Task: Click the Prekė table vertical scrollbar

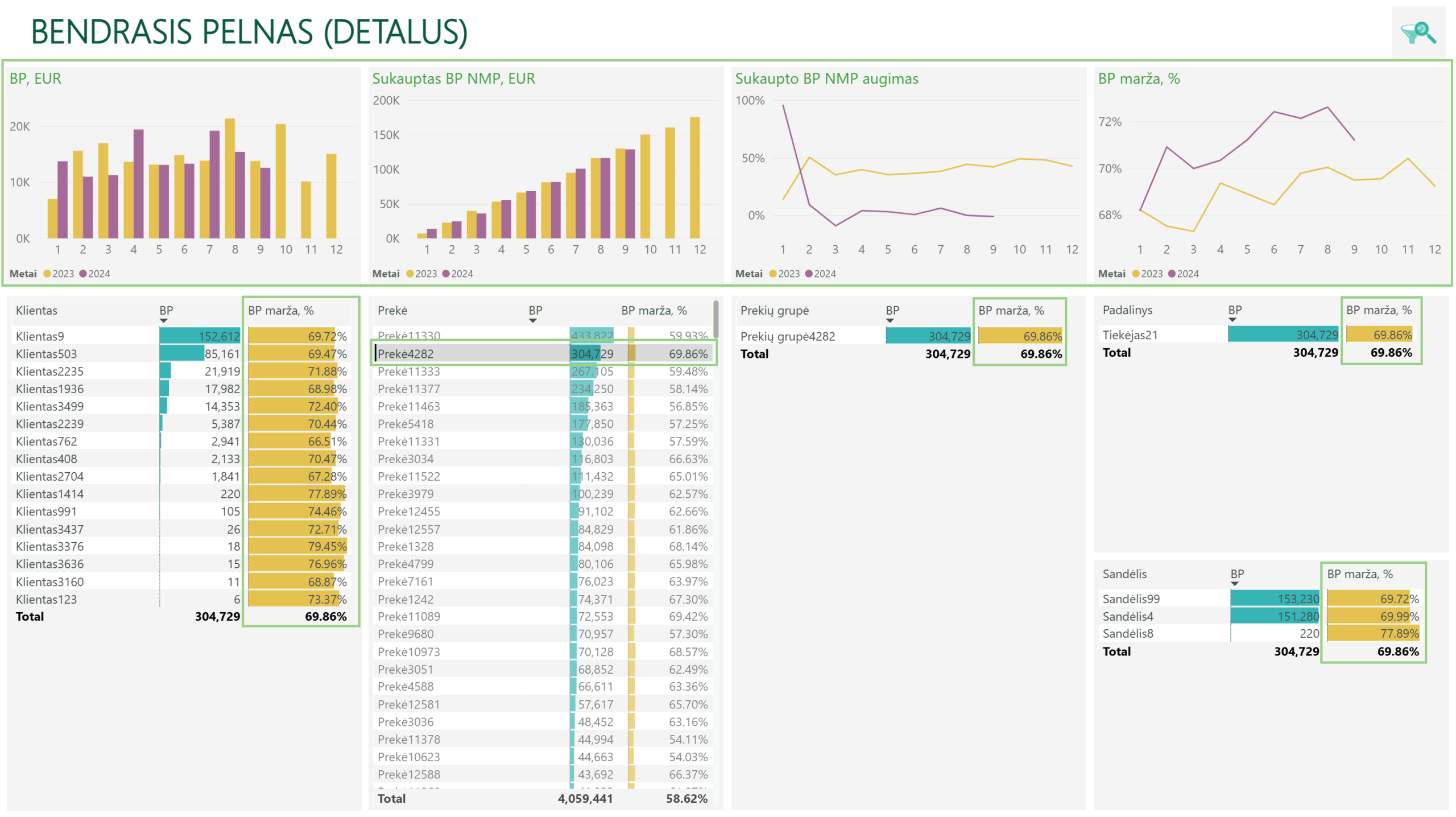Action: pos(715,319)
